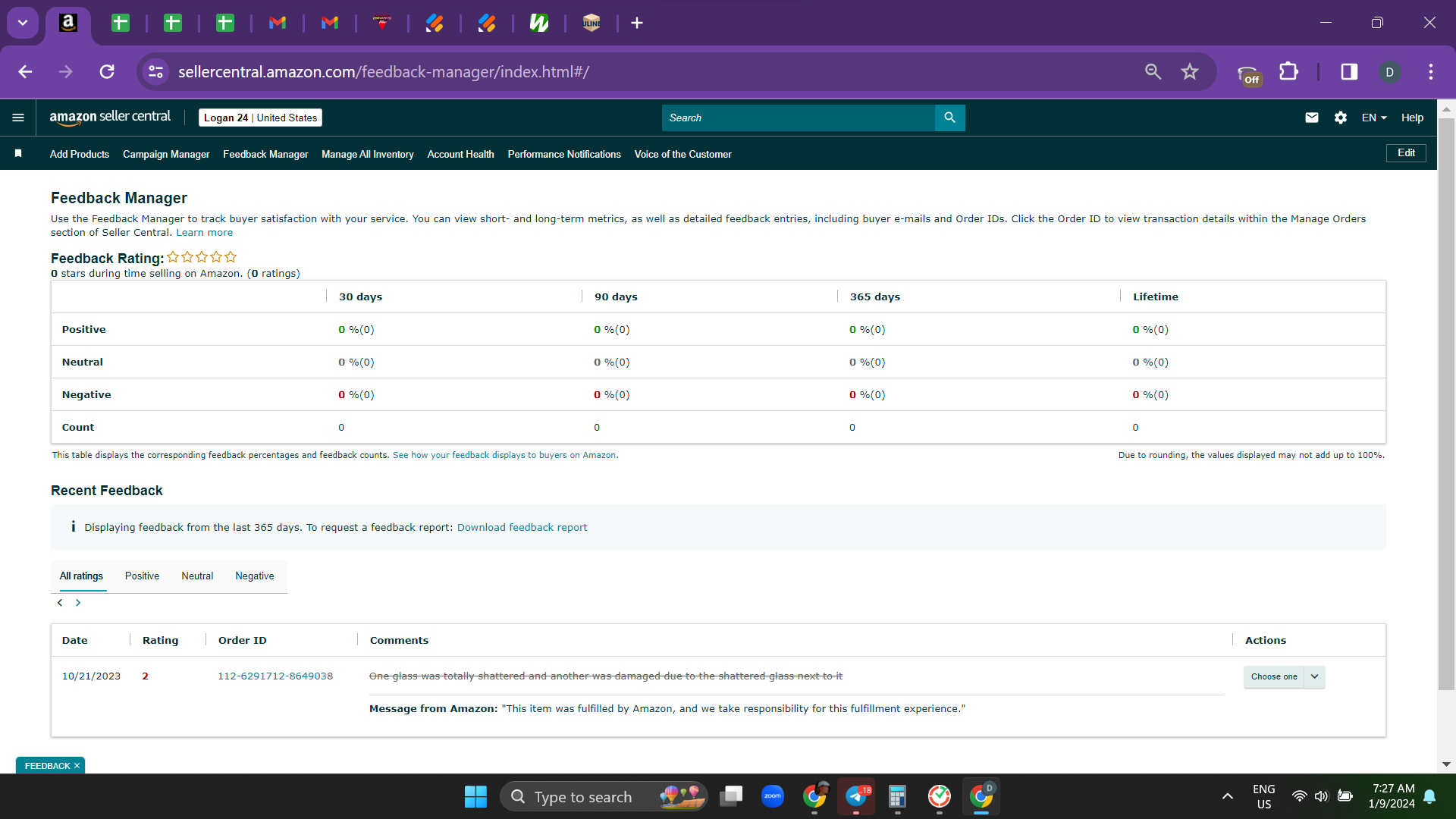Click the Windows Start button
1456x819 pixels.
point(475,796)
